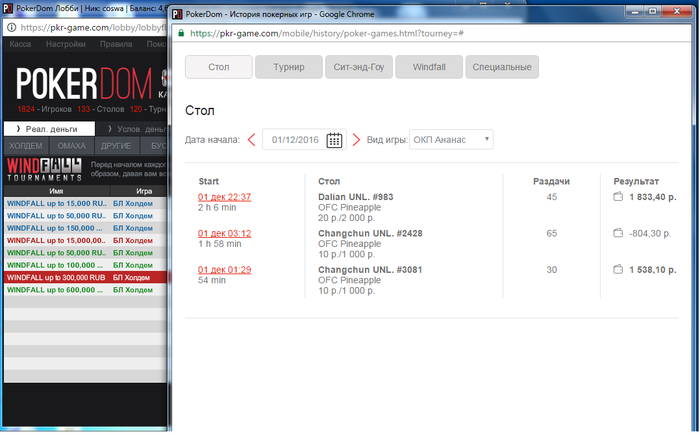Open Касса menu in lobby window
This screenshot has width=700, height=434.
(20, 44)
